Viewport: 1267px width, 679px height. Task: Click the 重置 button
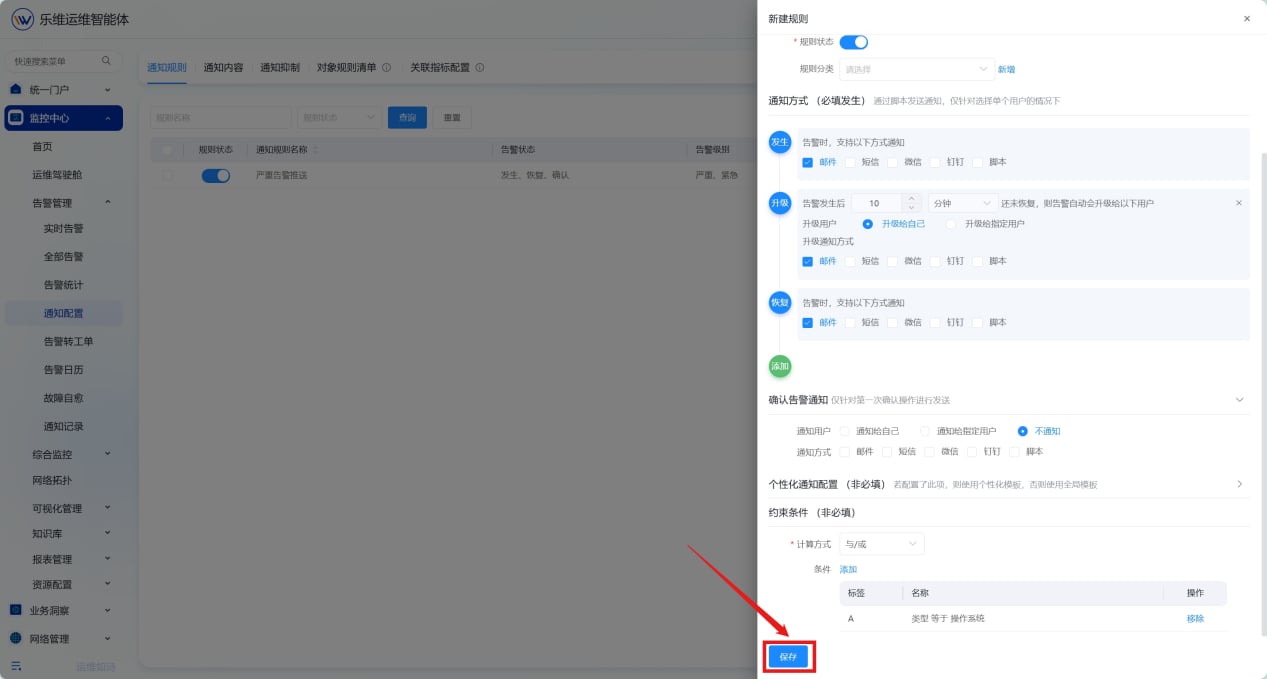[x=452, y=118]
